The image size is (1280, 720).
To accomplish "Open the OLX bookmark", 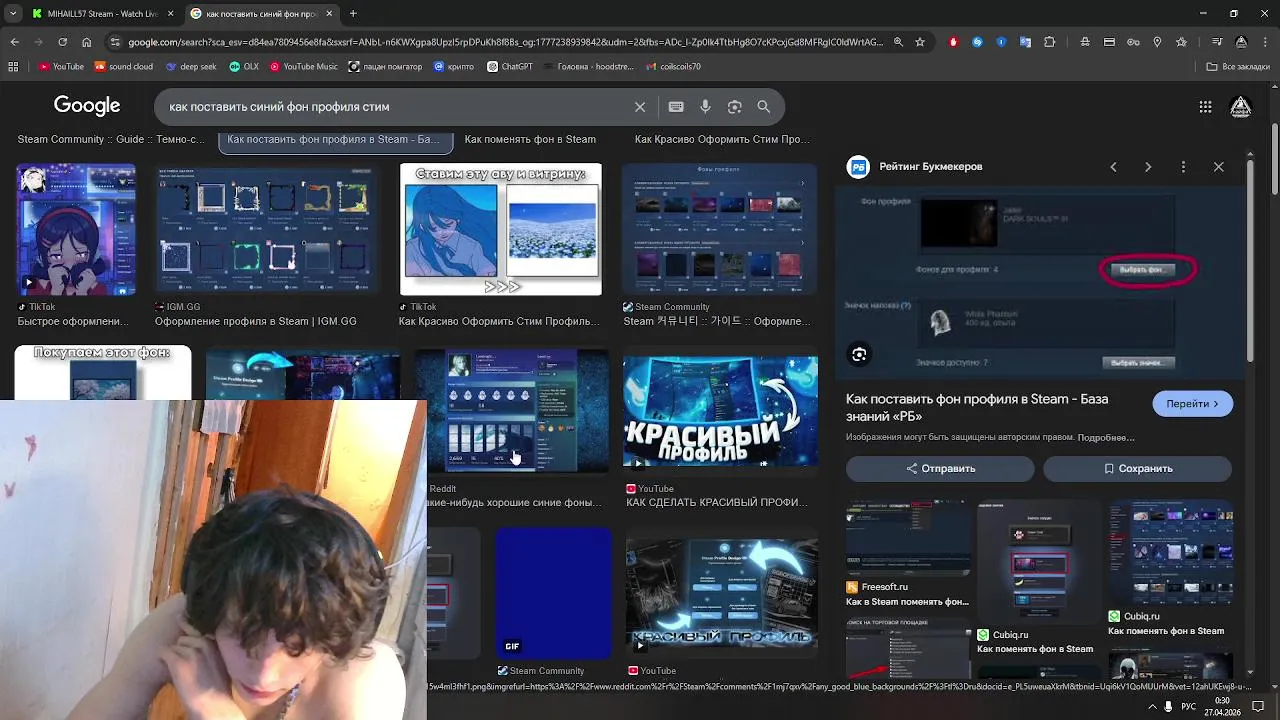I will point(243,67).
